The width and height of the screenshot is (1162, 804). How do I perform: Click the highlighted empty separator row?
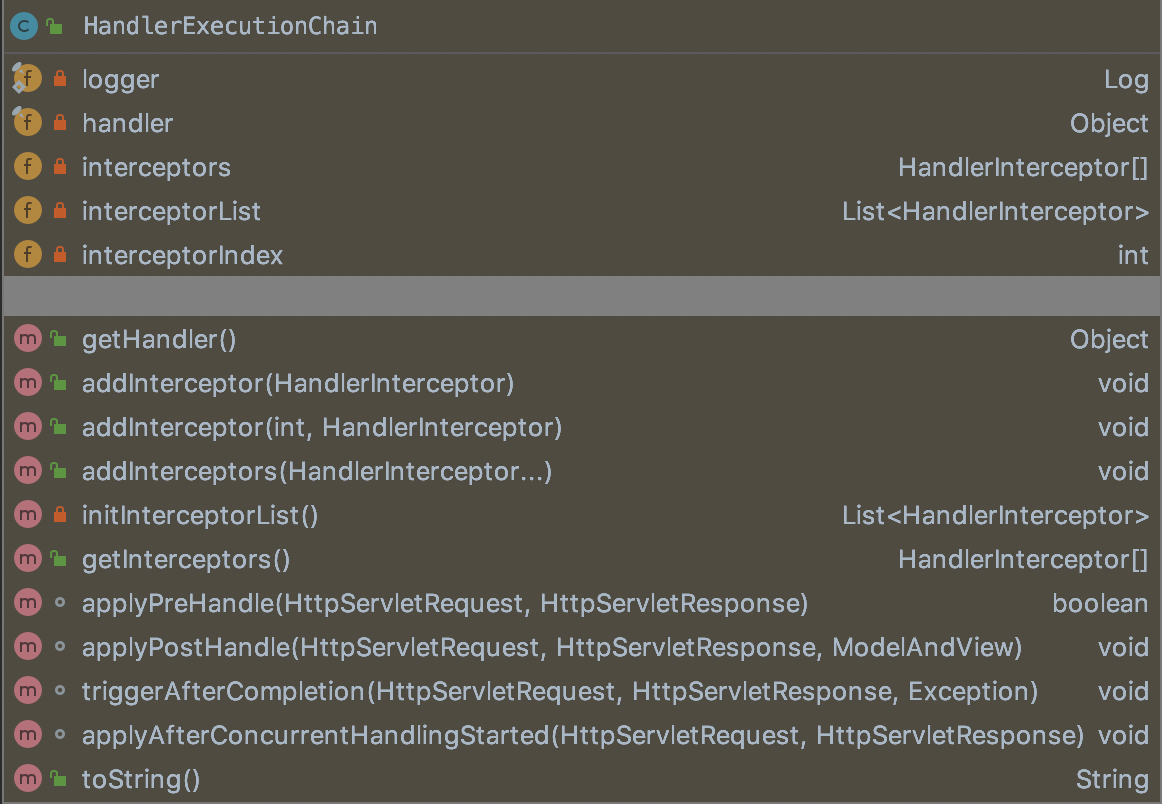point(580,296)
